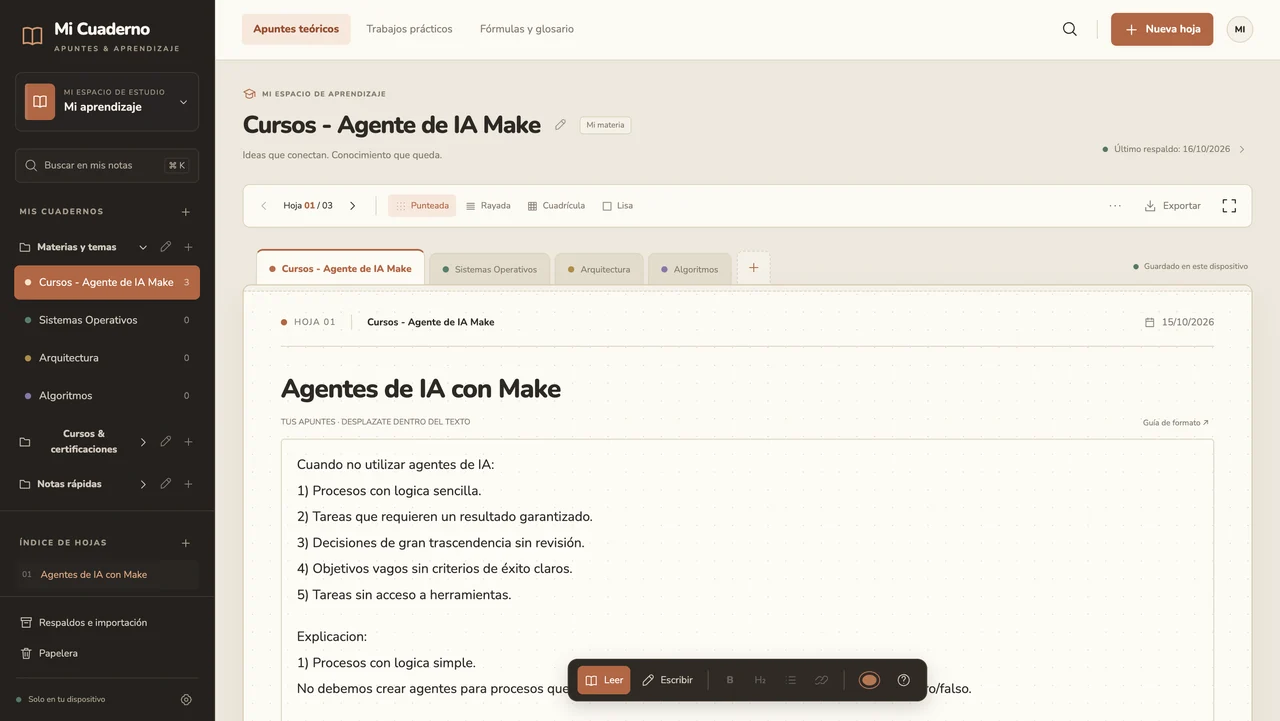Export the current sheet
This screenshot has width=1280, height=721.
tap(1173, 206)
